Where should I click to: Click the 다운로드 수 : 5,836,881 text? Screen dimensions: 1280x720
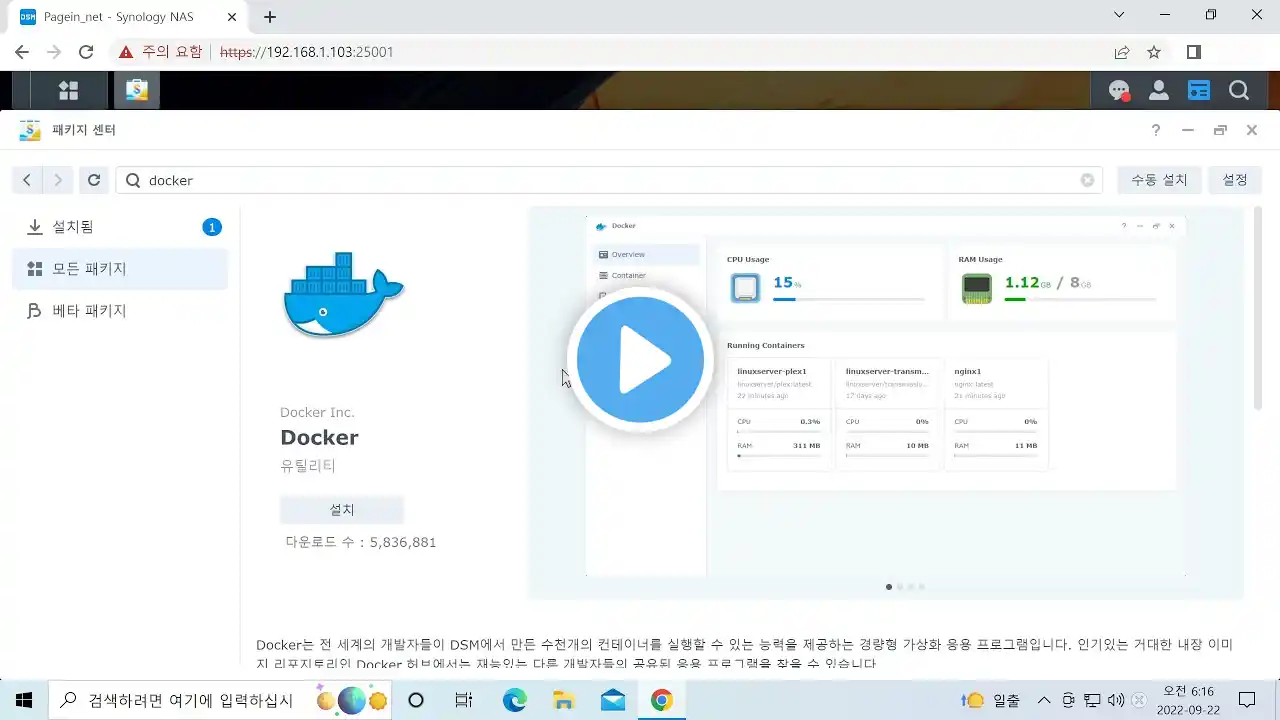pyautogui.click(x=360, y=542)
